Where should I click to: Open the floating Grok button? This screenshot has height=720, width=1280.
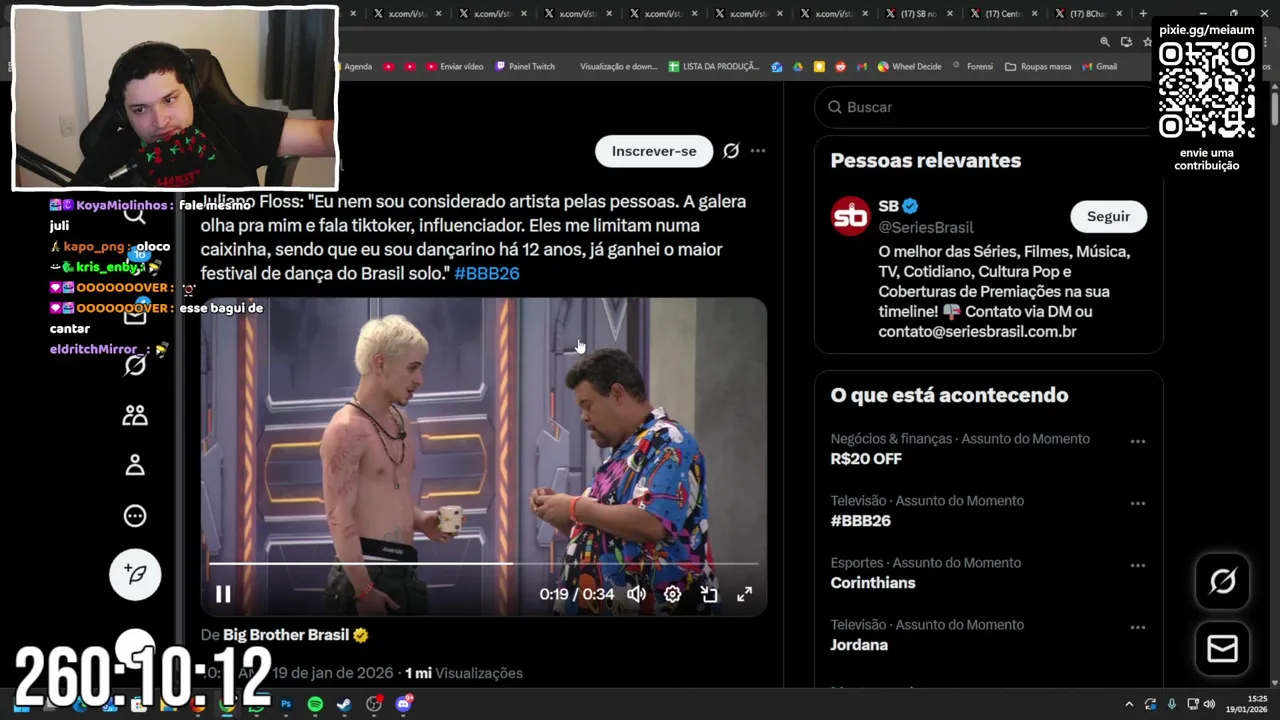click(1222, 580)
